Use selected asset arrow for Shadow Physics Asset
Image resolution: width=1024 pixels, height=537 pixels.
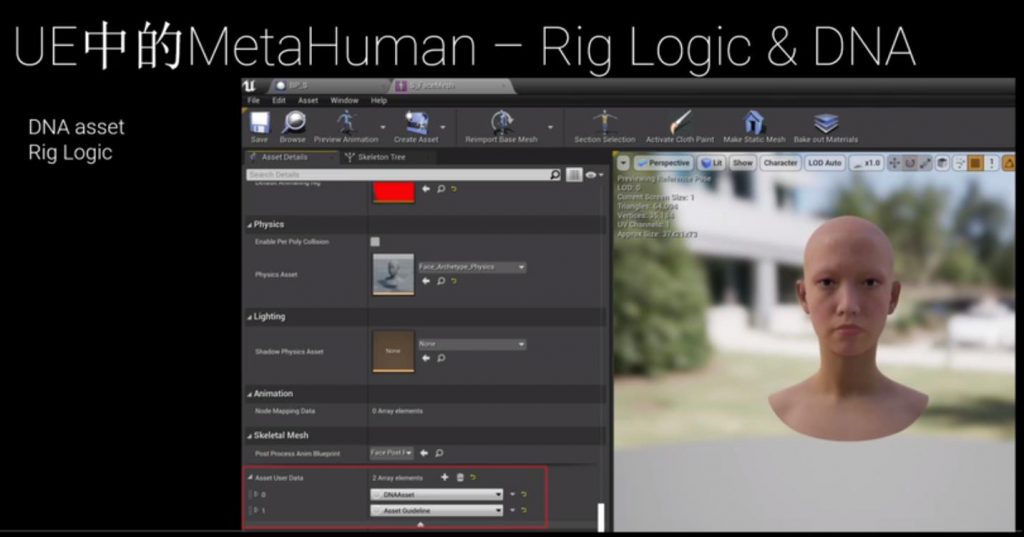click(426, 358)
